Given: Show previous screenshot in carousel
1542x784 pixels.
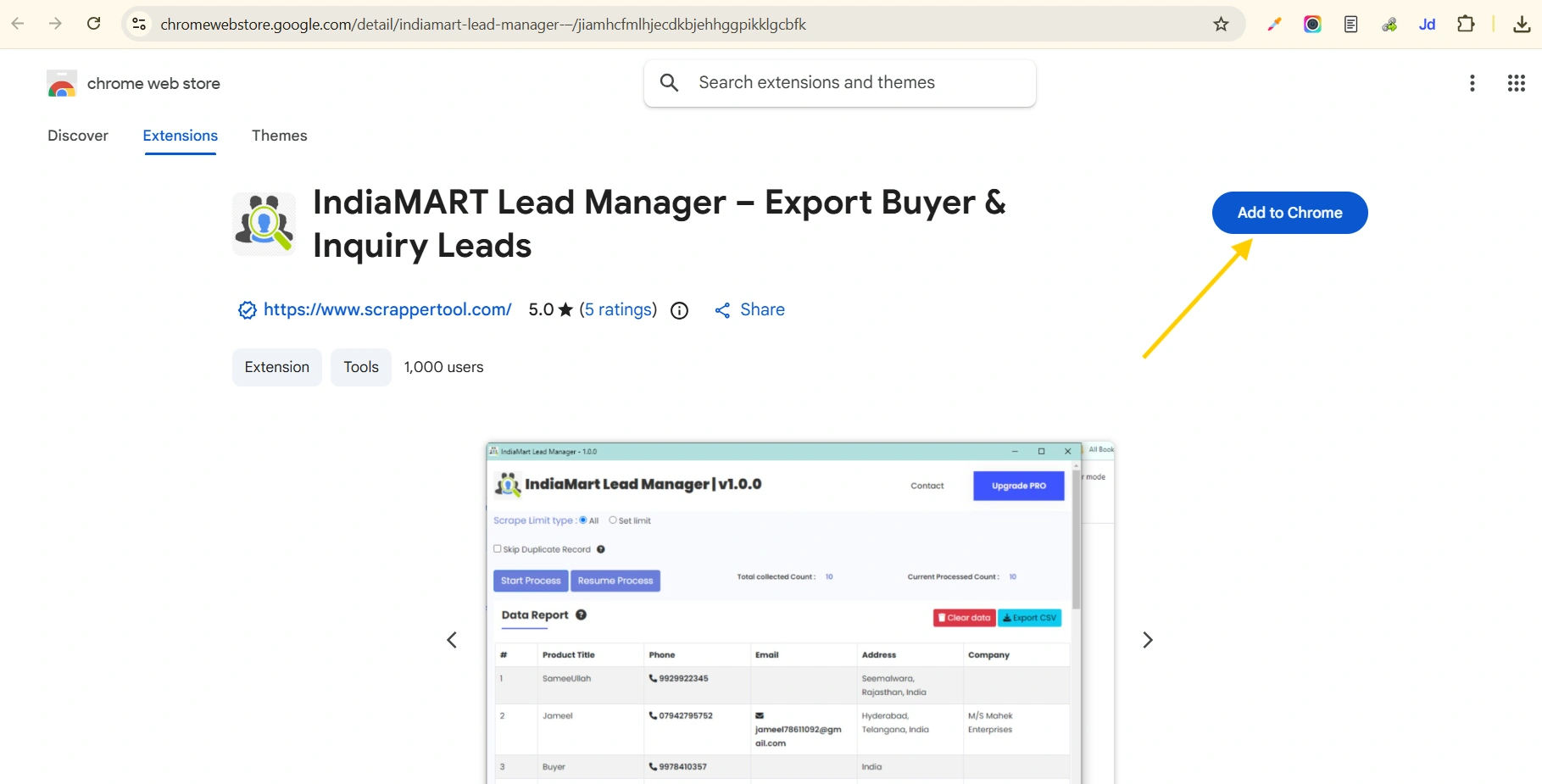Looking at the screenshot, I should (x=452, y=640).
